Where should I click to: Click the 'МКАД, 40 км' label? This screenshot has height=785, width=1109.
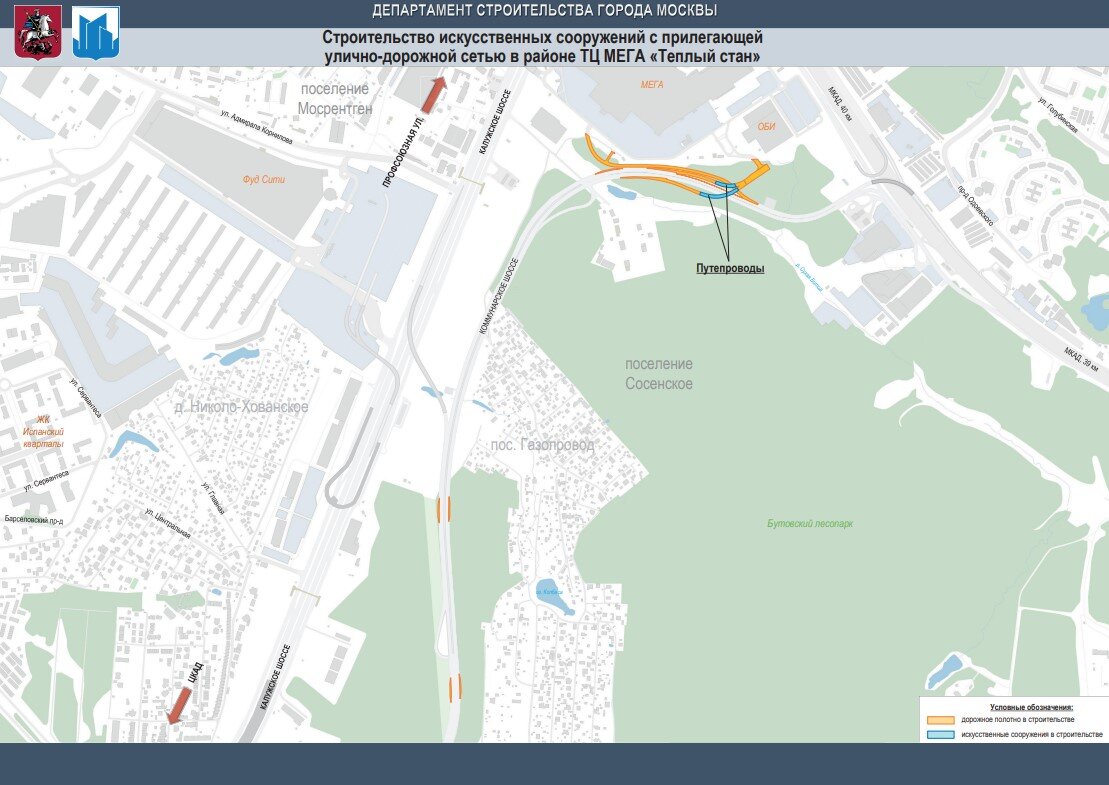click(840, 104)
